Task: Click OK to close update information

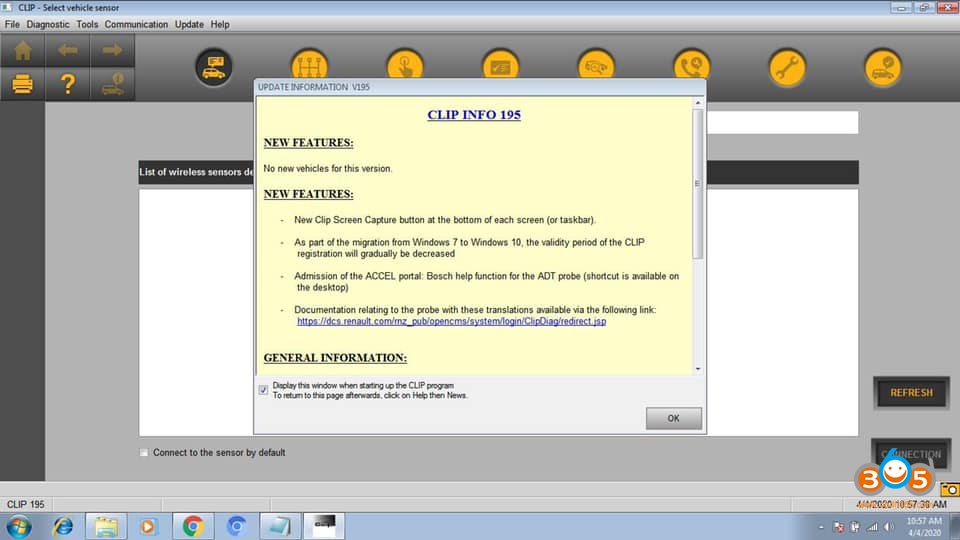Action: [673, 418]
